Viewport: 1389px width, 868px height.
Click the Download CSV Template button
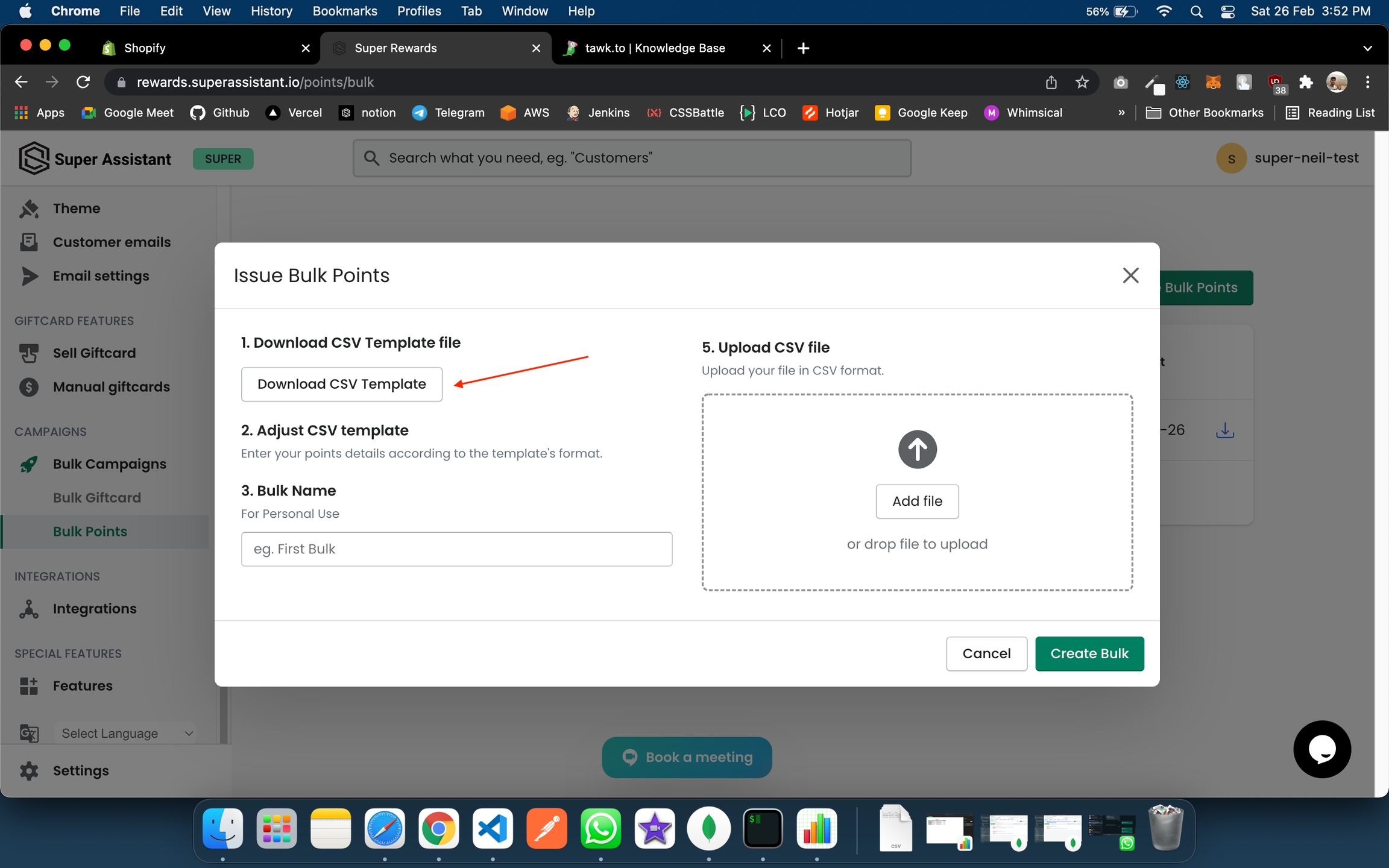[341, 384]
